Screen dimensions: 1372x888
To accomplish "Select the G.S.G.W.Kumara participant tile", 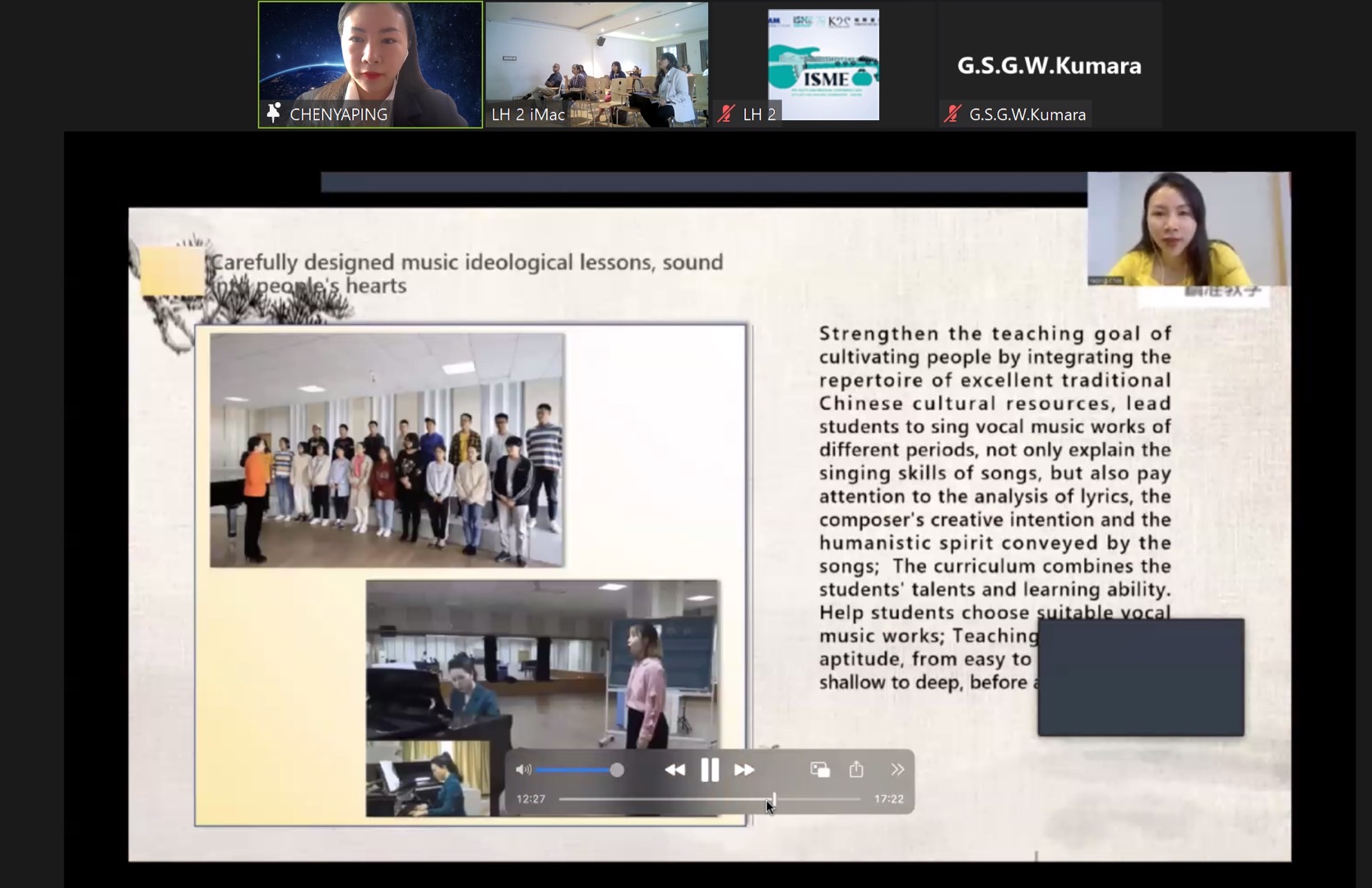I will [x=1049, y=65].
